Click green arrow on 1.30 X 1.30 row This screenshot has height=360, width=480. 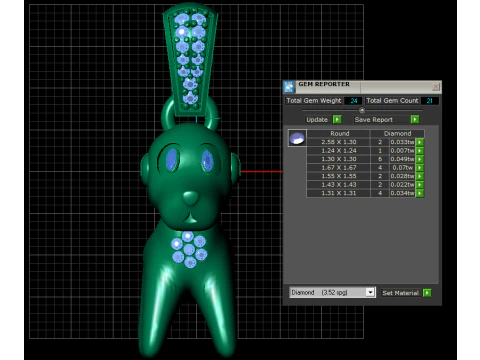(x=420, y=159)
